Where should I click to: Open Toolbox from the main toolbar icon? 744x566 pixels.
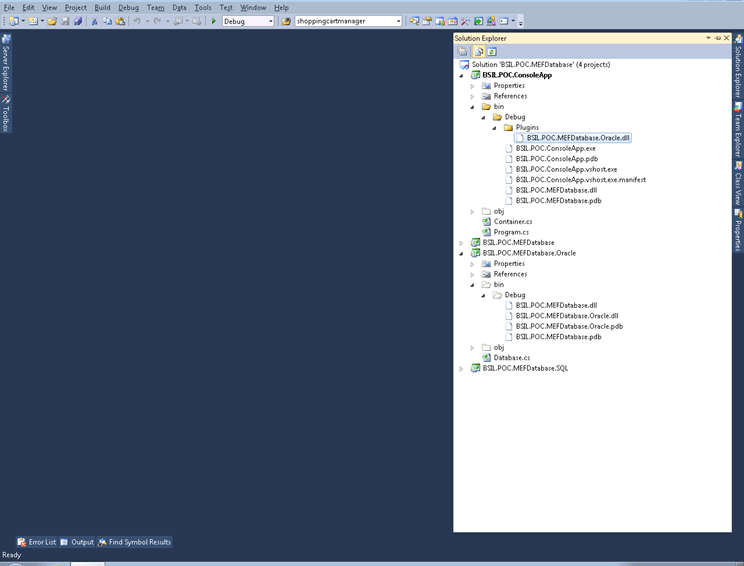(465, 21)
